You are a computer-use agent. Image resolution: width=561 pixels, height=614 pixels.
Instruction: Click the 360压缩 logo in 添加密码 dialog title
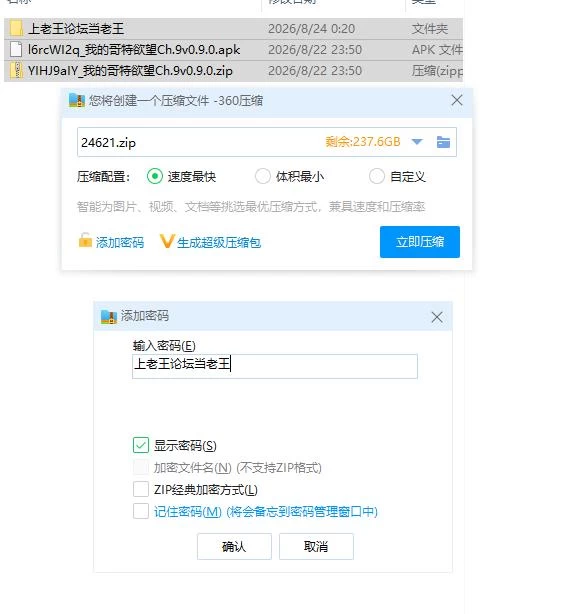click(109, 316)
